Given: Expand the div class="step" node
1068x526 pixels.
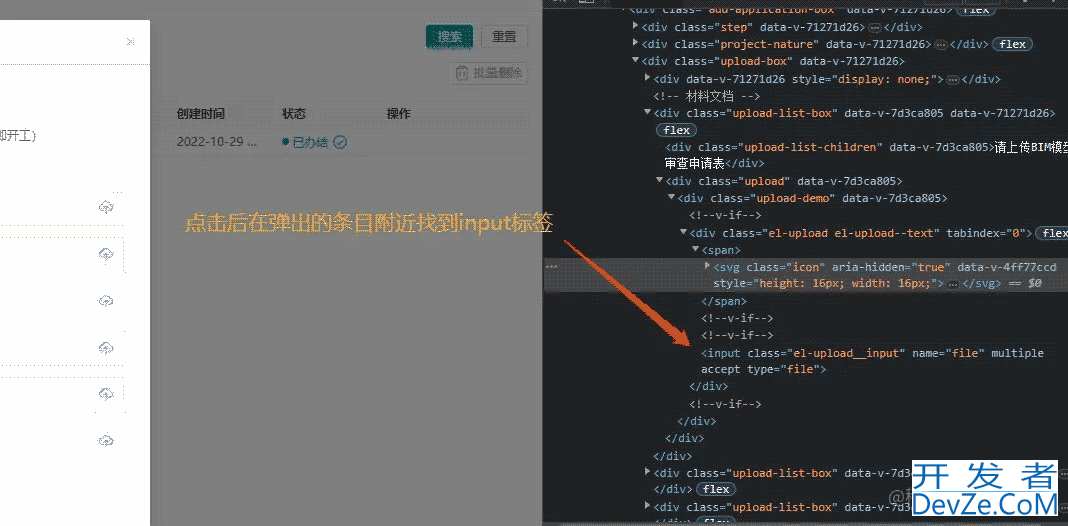Looking at the screenshot, I should click(635, 27).
